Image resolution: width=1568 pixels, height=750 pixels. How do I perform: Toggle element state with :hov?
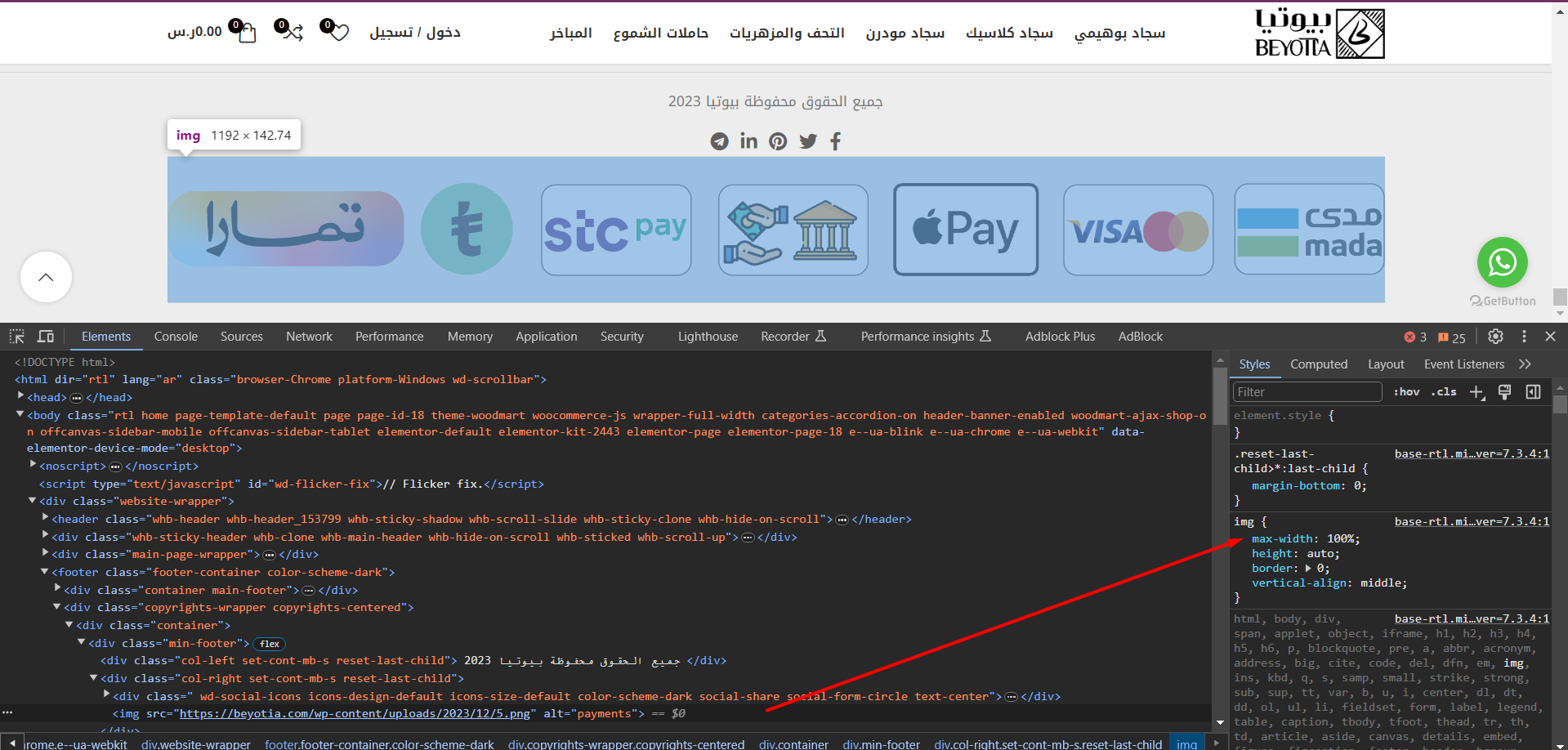[1406, 392]
